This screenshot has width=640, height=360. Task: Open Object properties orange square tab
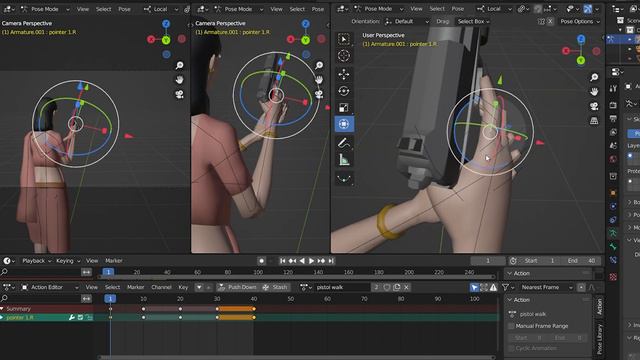[x=613, y=192]
